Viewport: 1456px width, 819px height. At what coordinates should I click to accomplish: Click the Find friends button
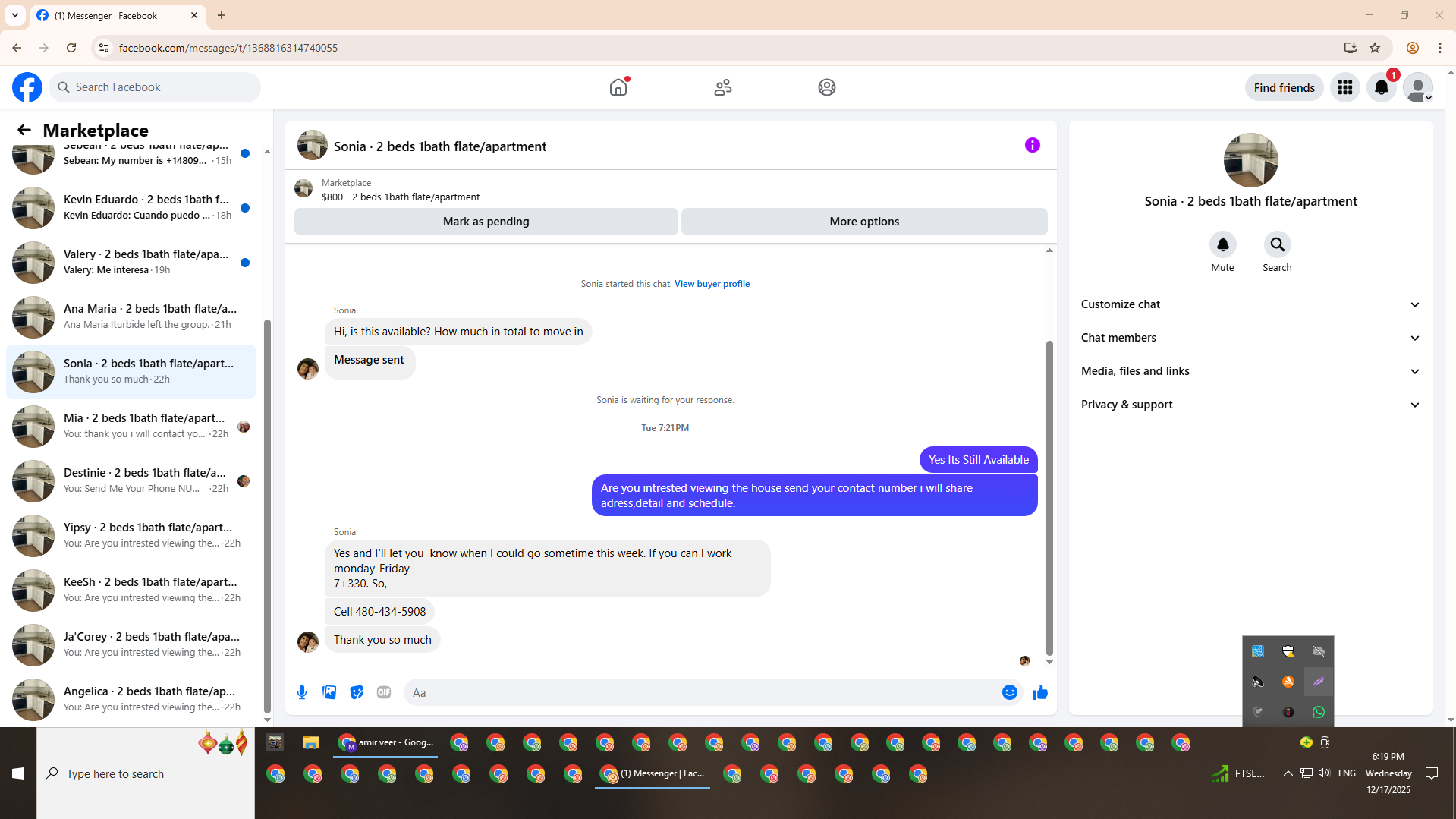click(x=1284, y=87)
